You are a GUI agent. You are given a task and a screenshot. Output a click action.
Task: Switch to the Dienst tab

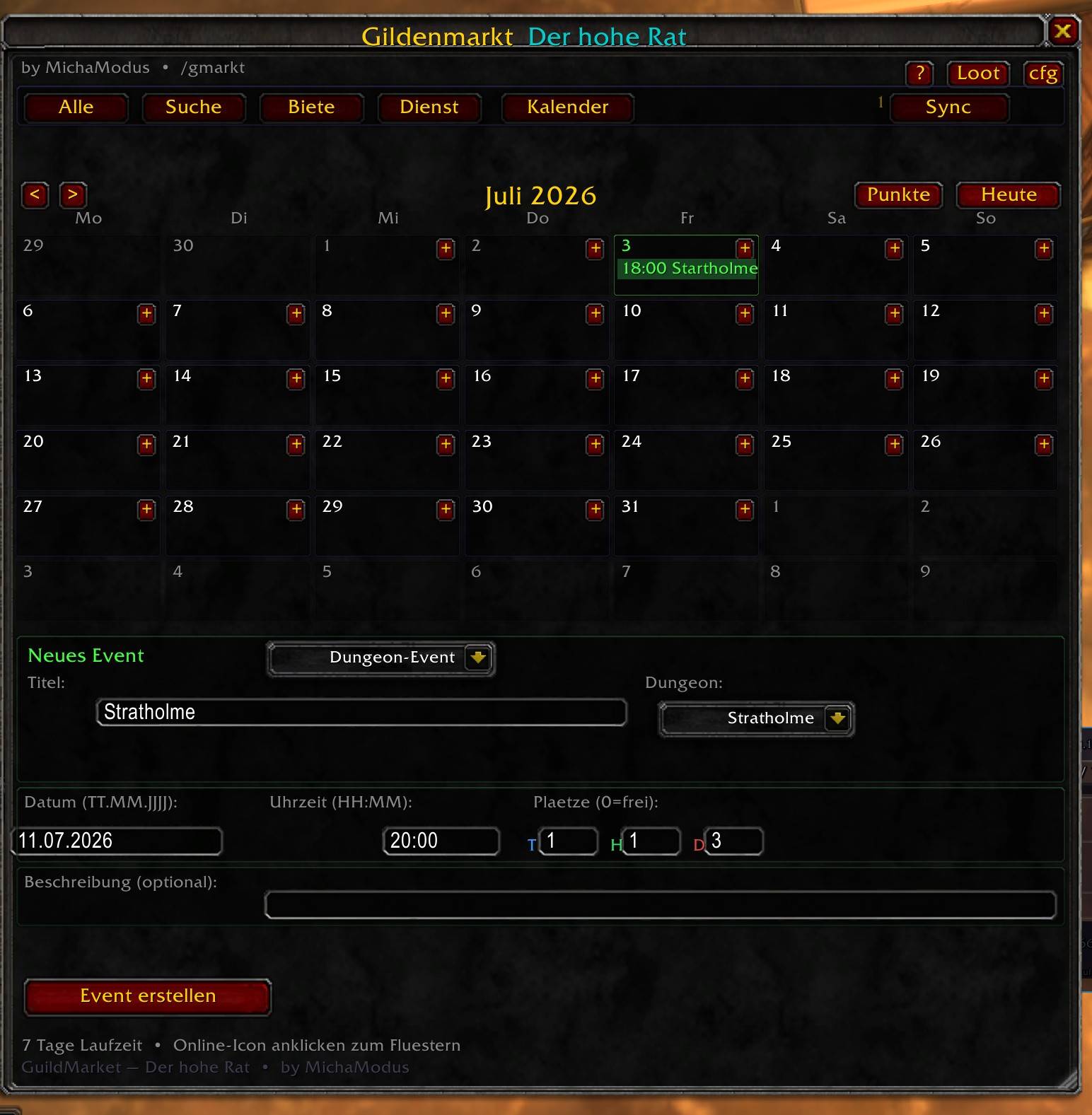(x=429, y=107)
